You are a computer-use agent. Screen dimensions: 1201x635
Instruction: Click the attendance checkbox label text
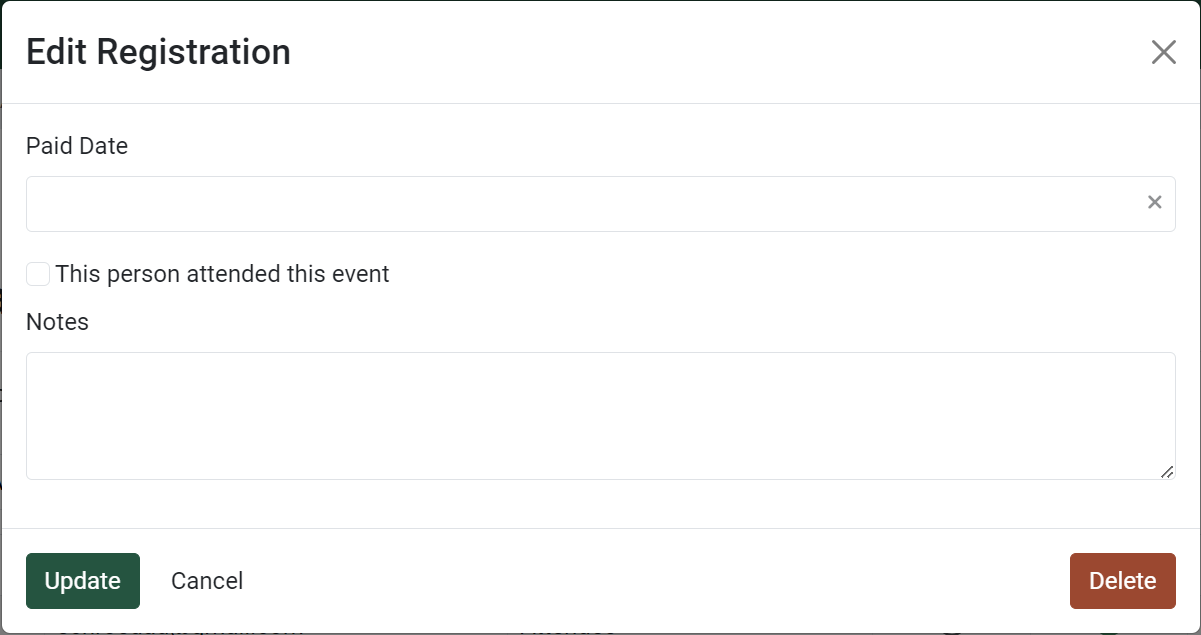coord(222,273)
